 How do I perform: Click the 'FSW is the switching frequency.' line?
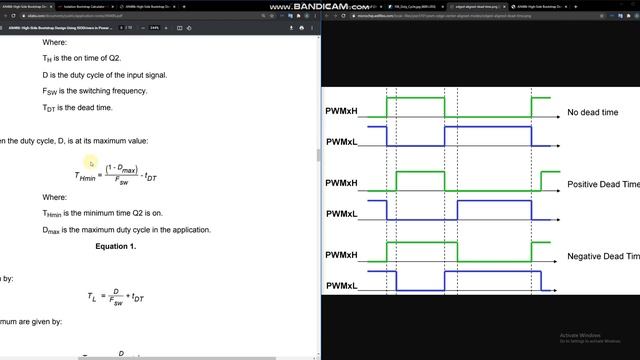coord(95,91)
